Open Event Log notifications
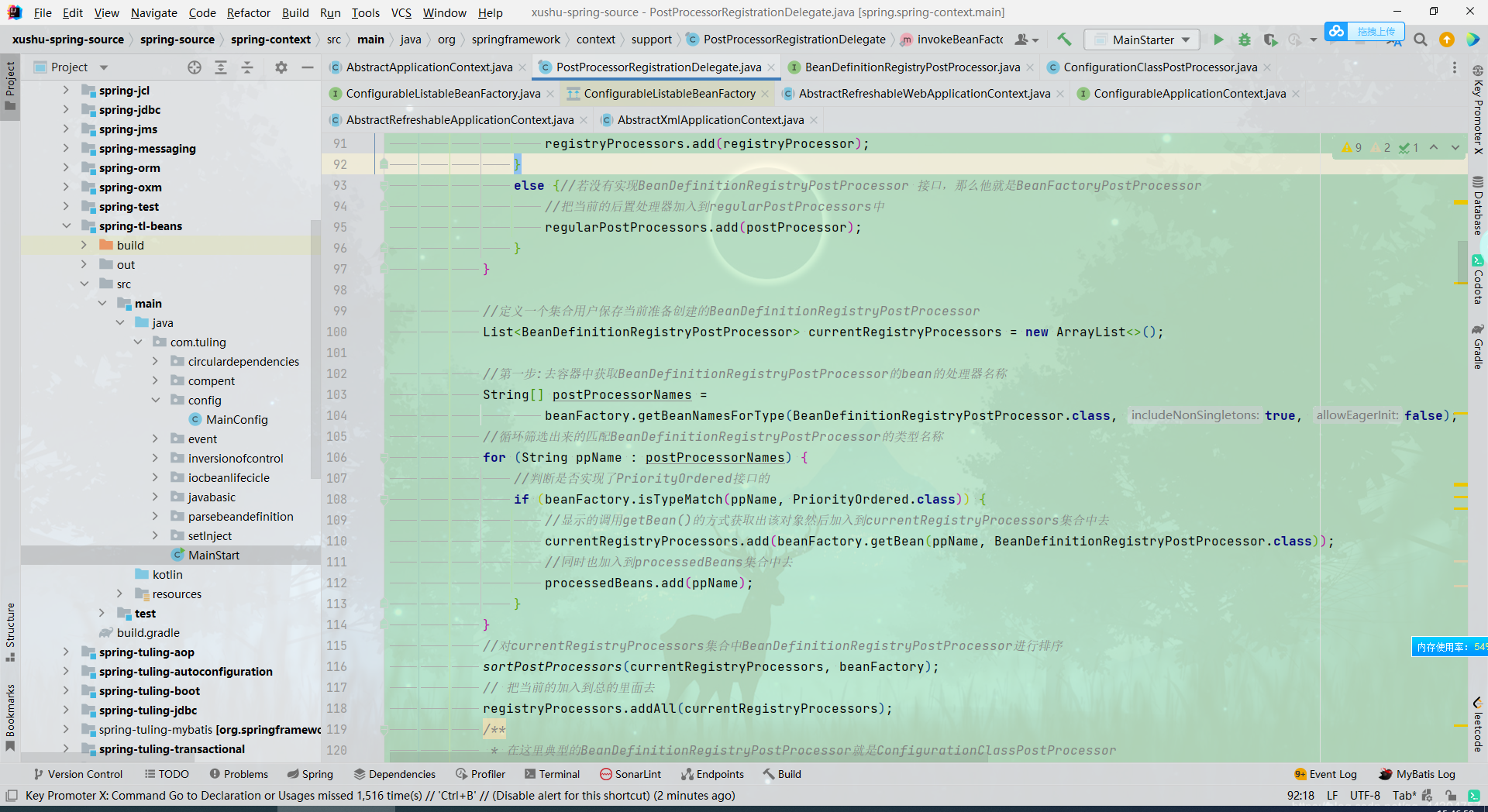This screenshot has width=1488, height=812. (x=1325, y=774)
